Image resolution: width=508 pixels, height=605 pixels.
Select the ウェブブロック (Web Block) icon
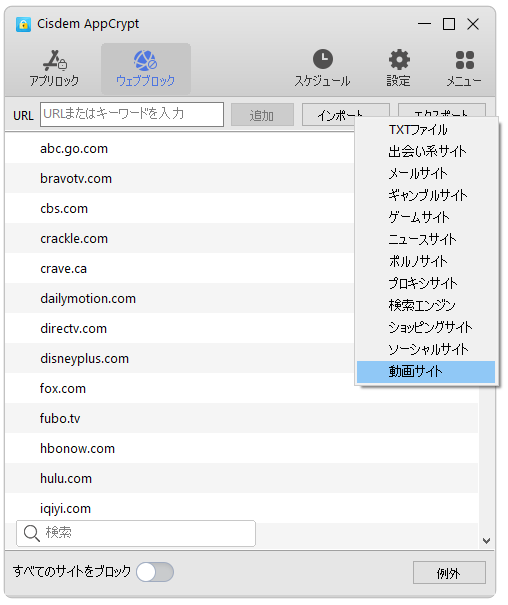[145, 60]
